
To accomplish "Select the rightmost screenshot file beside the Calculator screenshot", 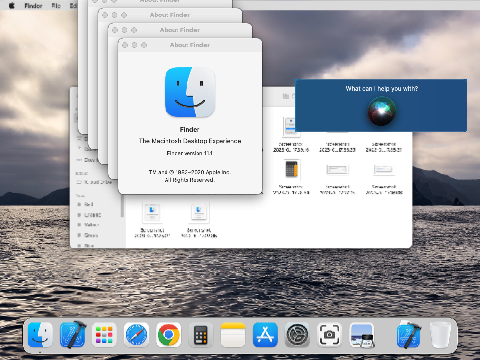I will click(384, 177).
